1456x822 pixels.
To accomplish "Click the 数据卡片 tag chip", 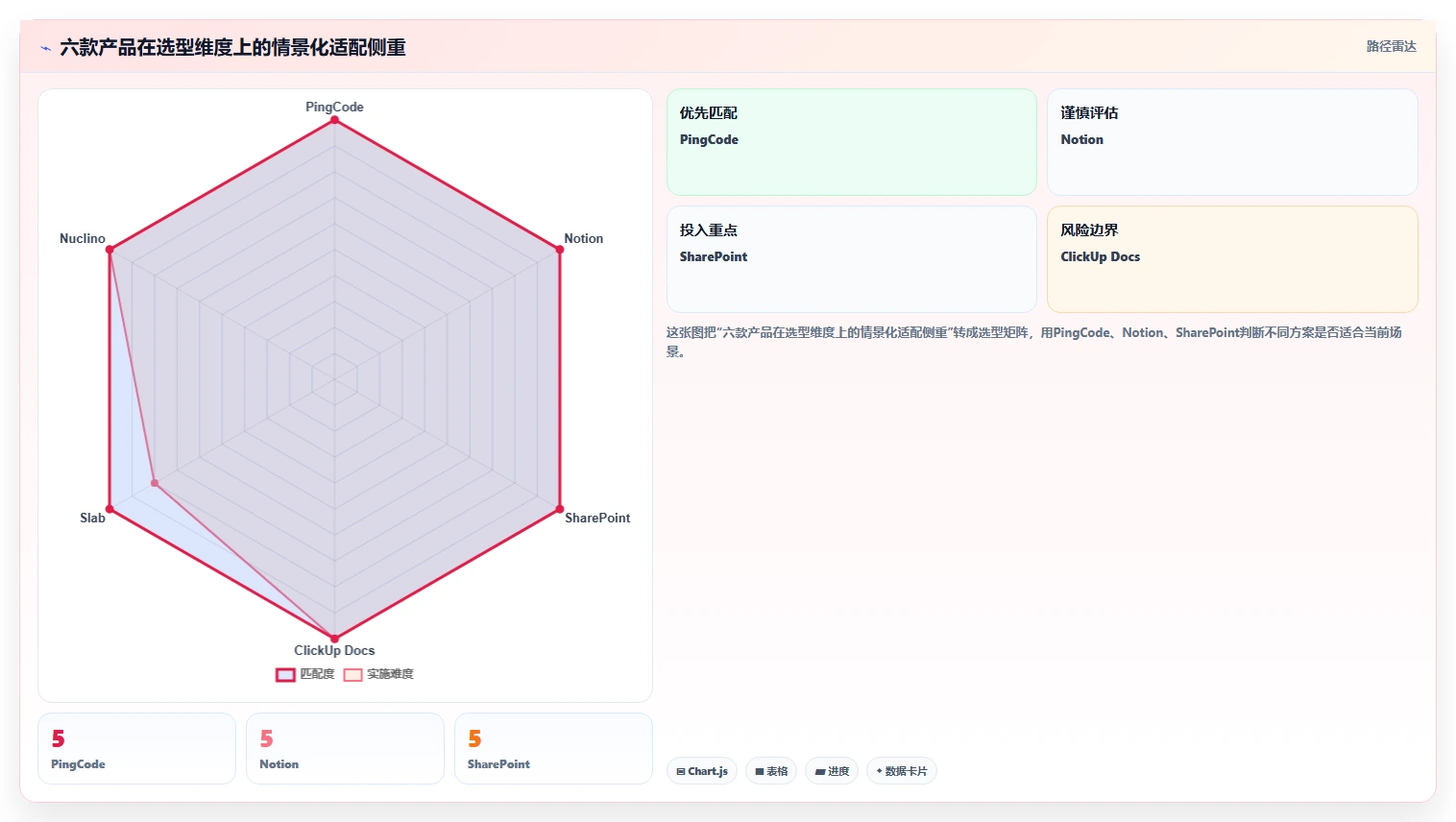I will [901, 771].
